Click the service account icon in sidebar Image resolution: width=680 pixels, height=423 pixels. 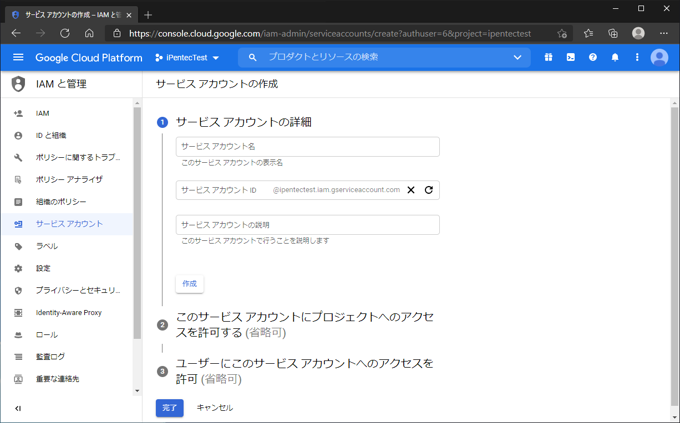pyautogui.click(x=18, y=224)
